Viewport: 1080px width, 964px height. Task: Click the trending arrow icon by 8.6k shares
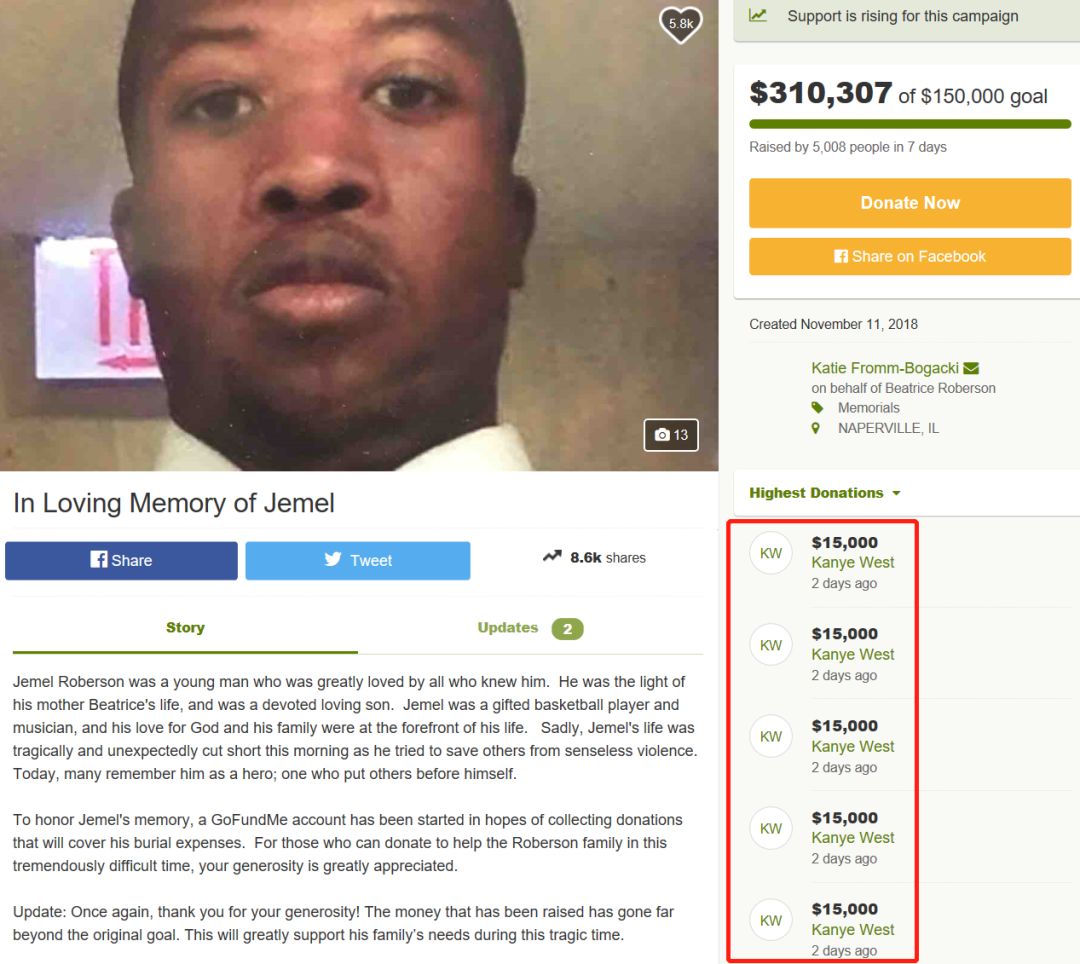(x=552, y=556)
